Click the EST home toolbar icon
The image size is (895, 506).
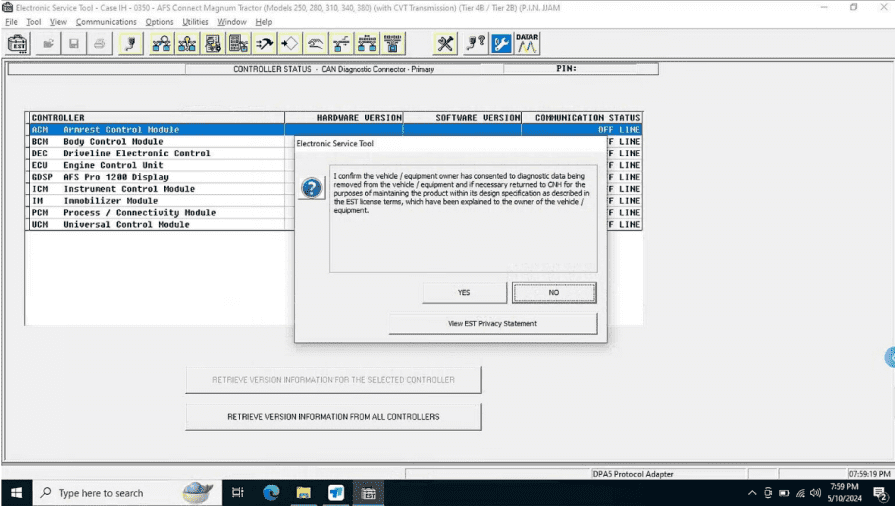coord(17,44)
